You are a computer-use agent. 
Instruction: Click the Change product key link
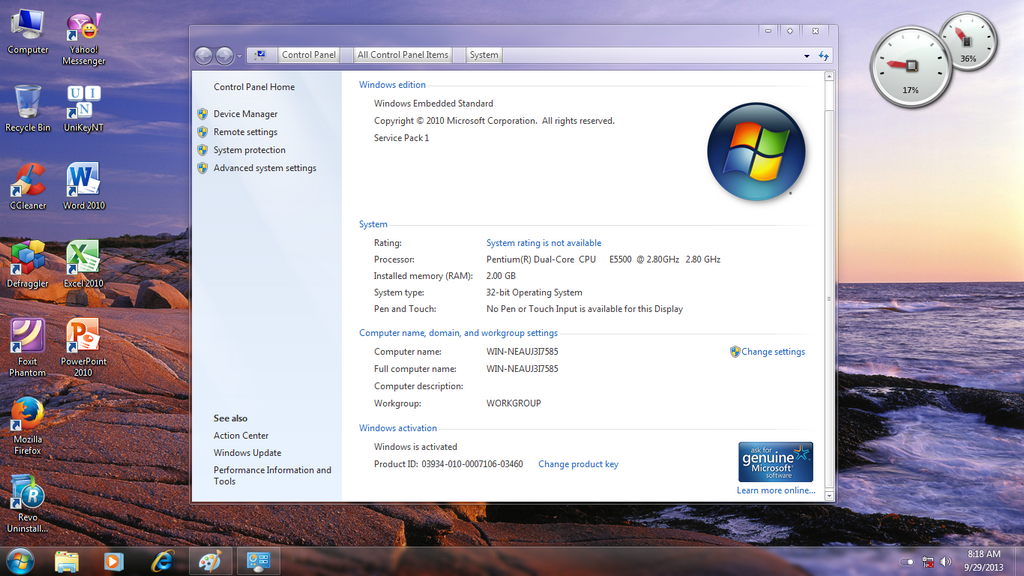578,464
